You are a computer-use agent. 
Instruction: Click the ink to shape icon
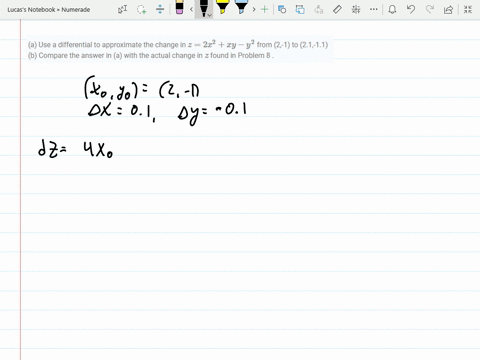coord(300,9)
